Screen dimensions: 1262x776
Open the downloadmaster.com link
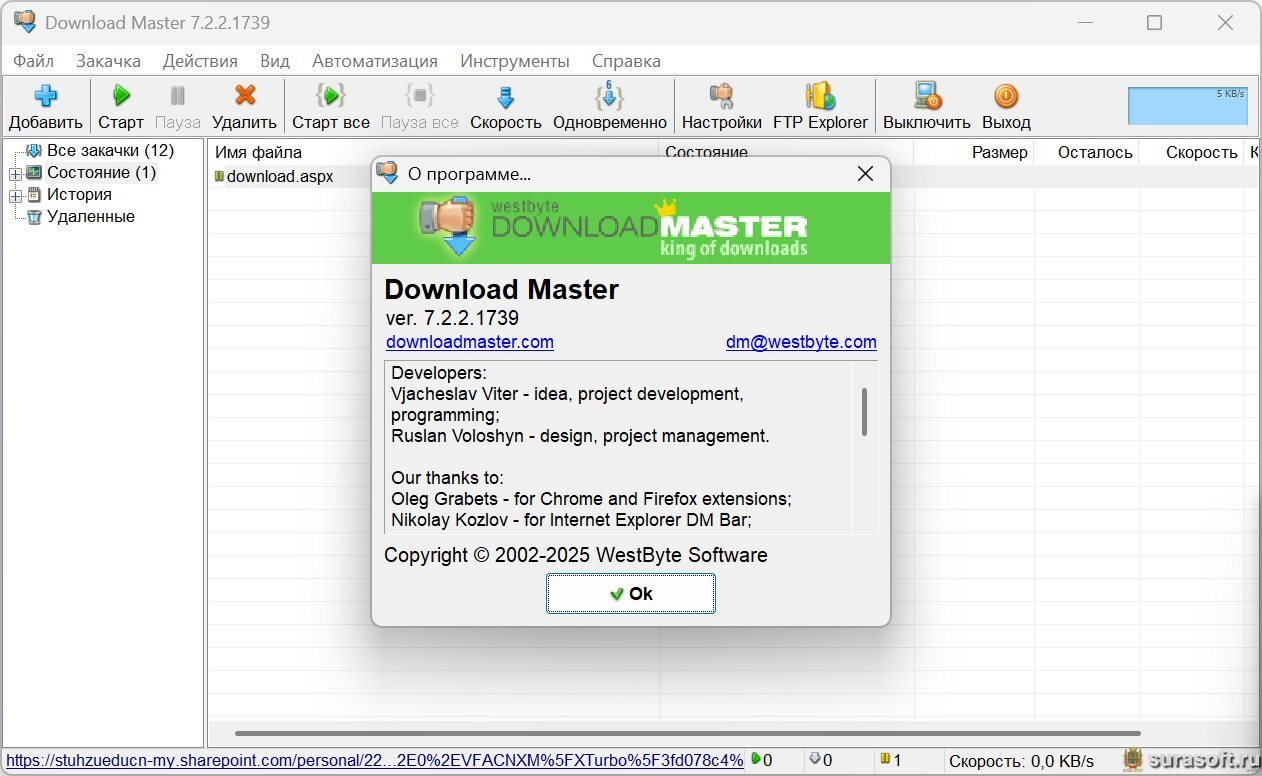click(469, 342)
